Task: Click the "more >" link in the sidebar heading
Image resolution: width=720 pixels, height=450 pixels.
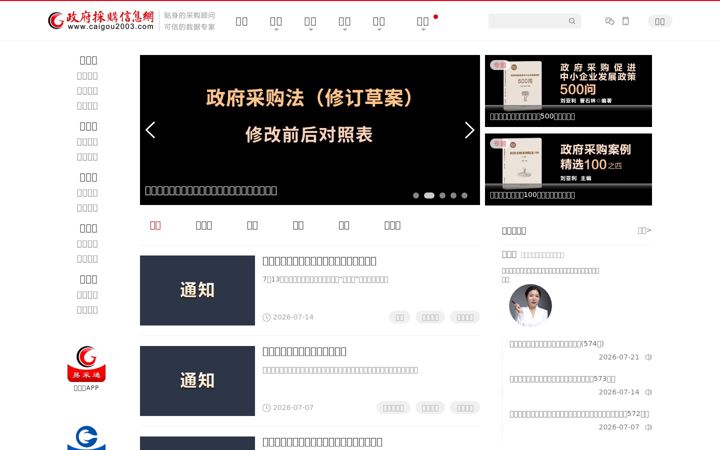Action: [x=644, y=231]
